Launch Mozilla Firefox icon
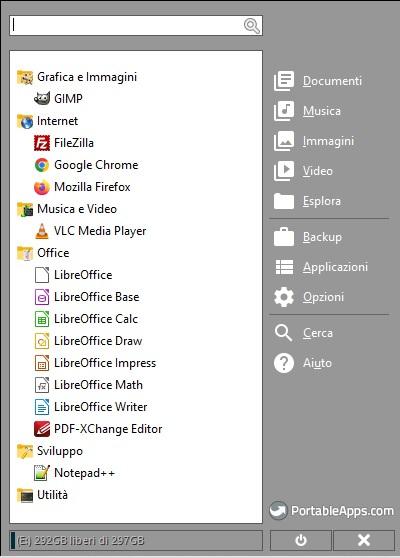This screenshot has width=400, height=558. click(42, 188)
